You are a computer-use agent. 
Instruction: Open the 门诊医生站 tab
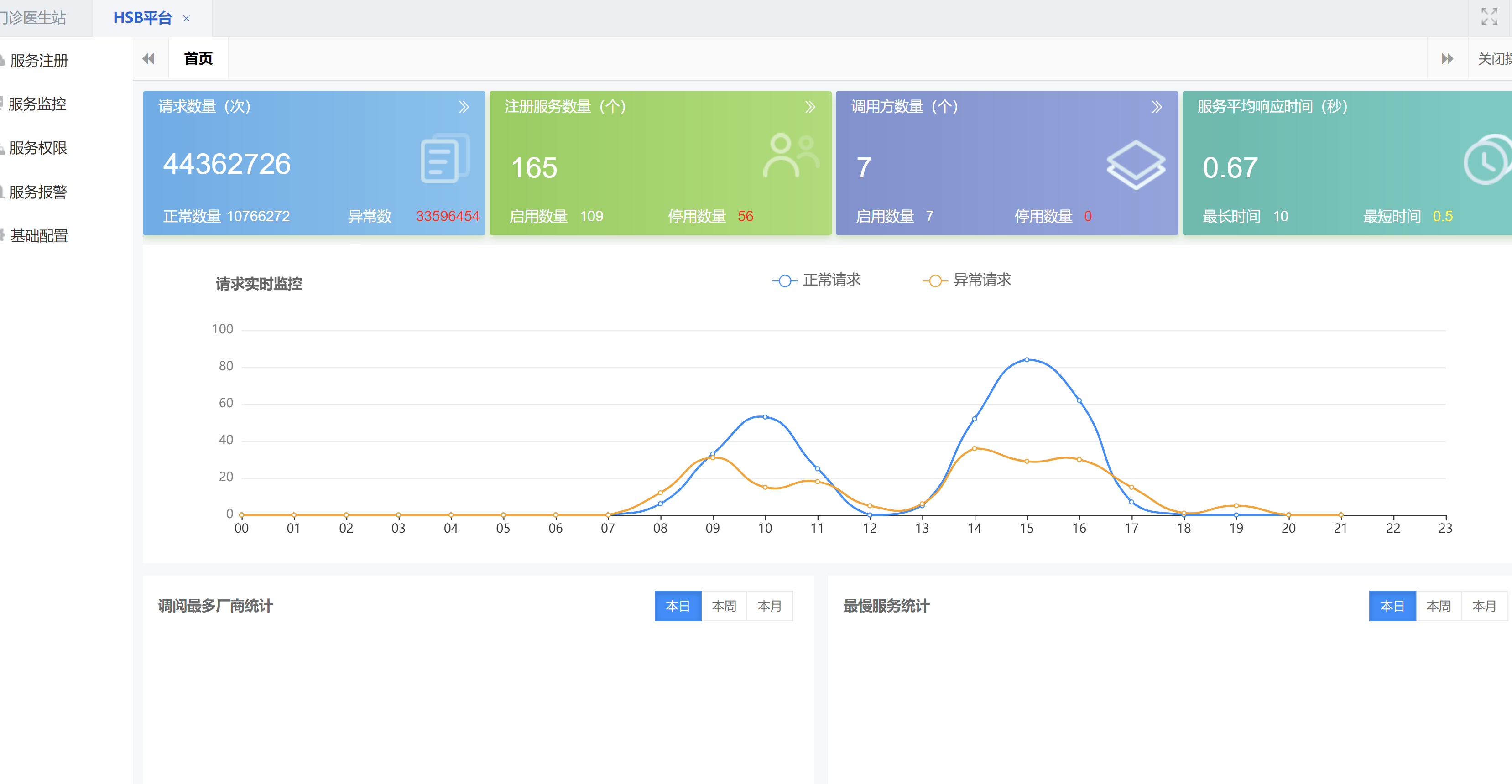pos(33,18)
